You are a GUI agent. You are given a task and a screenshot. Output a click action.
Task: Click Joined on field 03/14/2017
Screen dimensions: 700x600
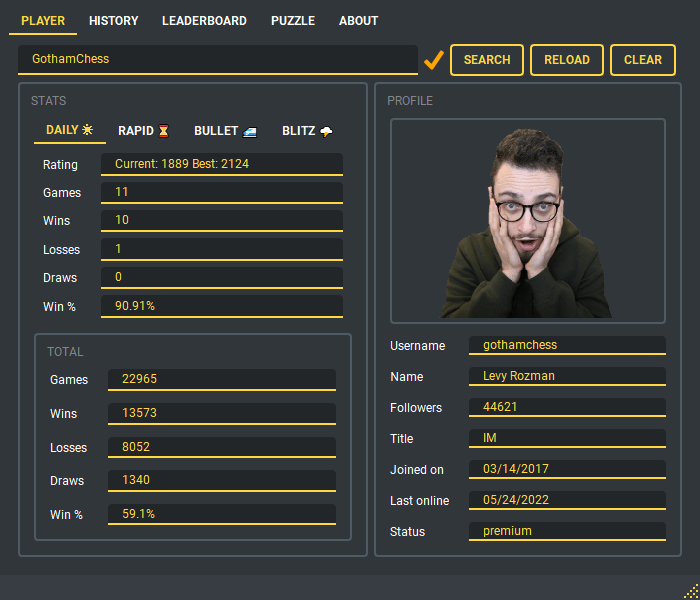click(567, 470)
